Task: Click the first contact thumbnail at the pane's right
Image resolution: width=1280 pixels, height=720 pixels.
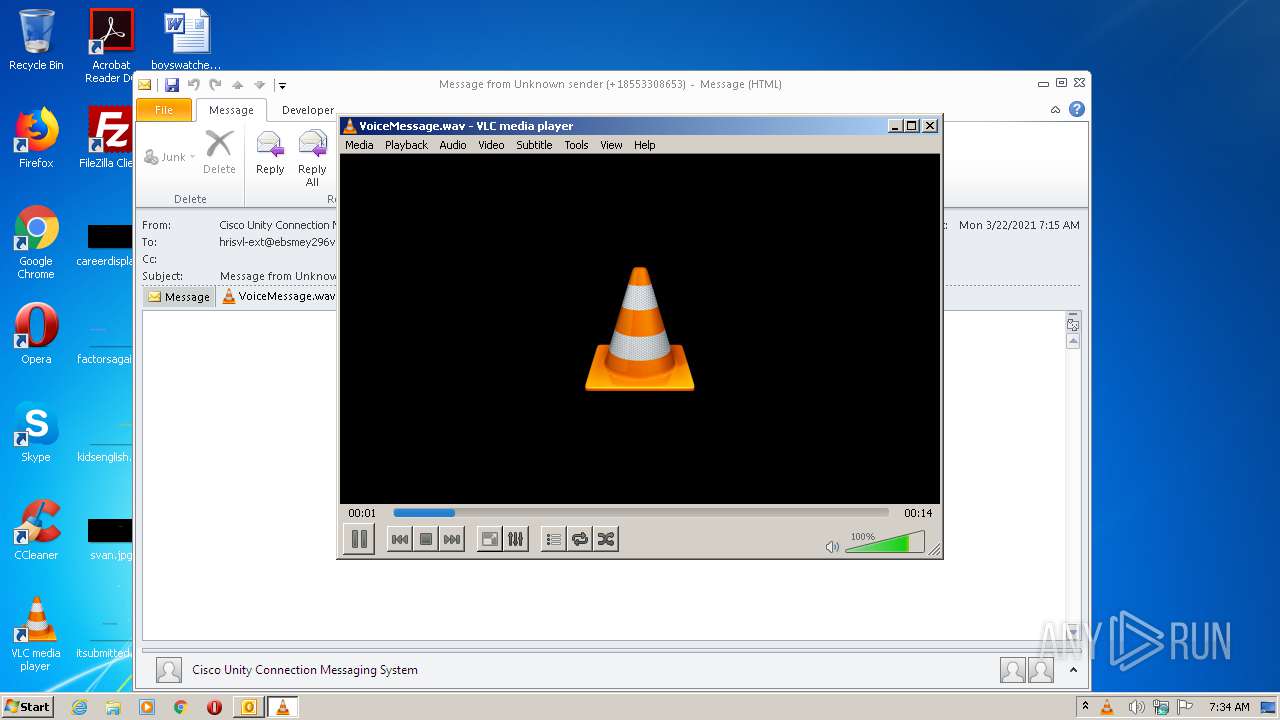Action: pyautogui.click(x=1013, y=670)
